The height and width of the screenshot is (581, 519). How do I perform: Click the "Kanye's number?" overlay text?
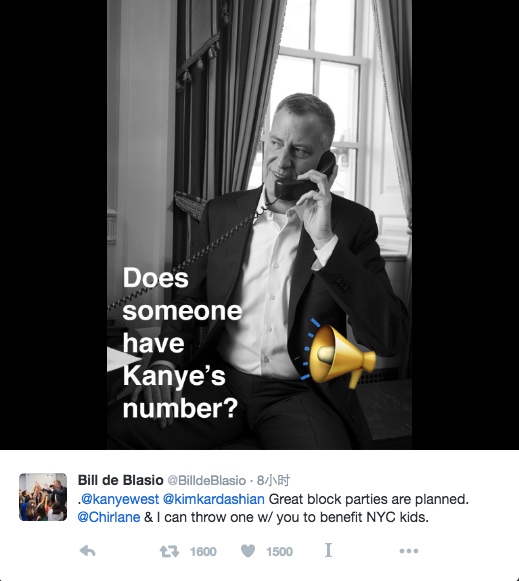[180, 392]
